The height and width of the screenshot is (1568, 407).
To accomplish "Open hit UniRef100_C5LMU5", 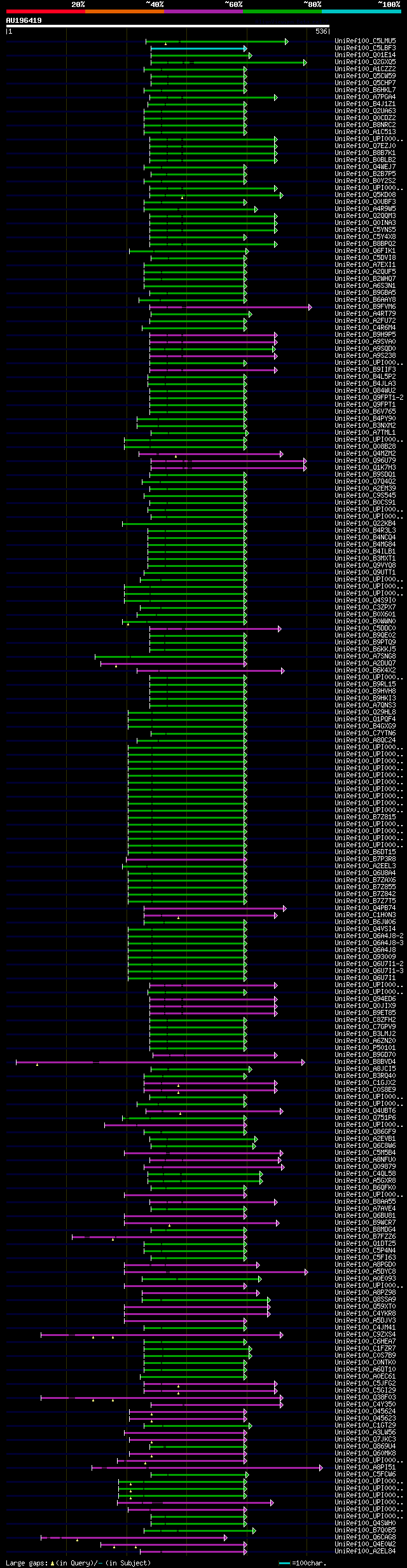I will click(x=365, y=41).
